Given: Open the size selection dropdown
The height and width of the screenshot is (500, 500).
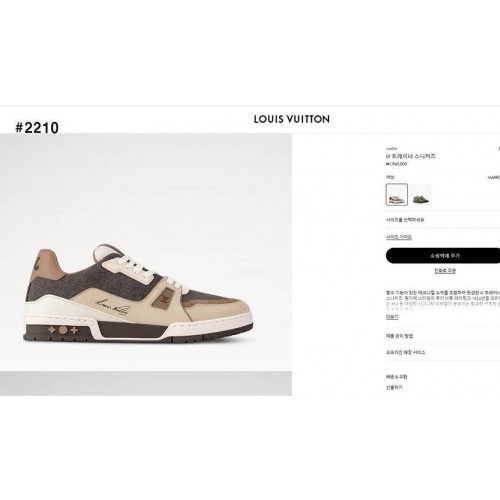Looking at the screenshot, I should 443,220.
